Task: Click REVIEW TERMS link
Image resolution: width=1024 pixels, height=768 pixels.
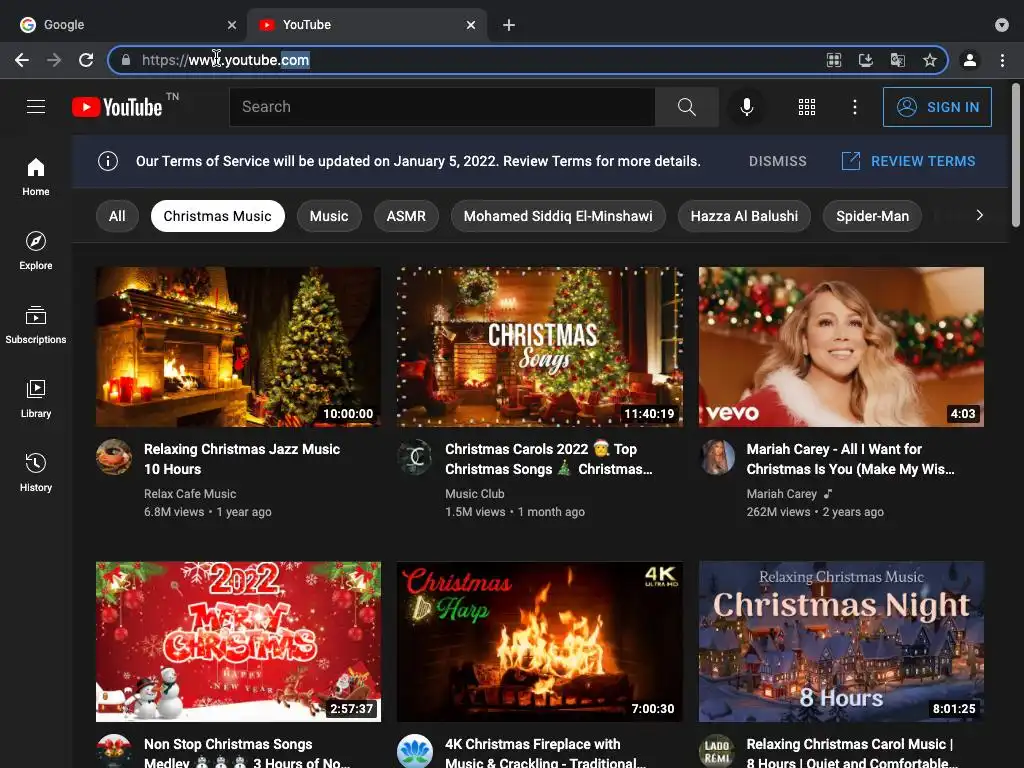Action: [x=908, y=161]
